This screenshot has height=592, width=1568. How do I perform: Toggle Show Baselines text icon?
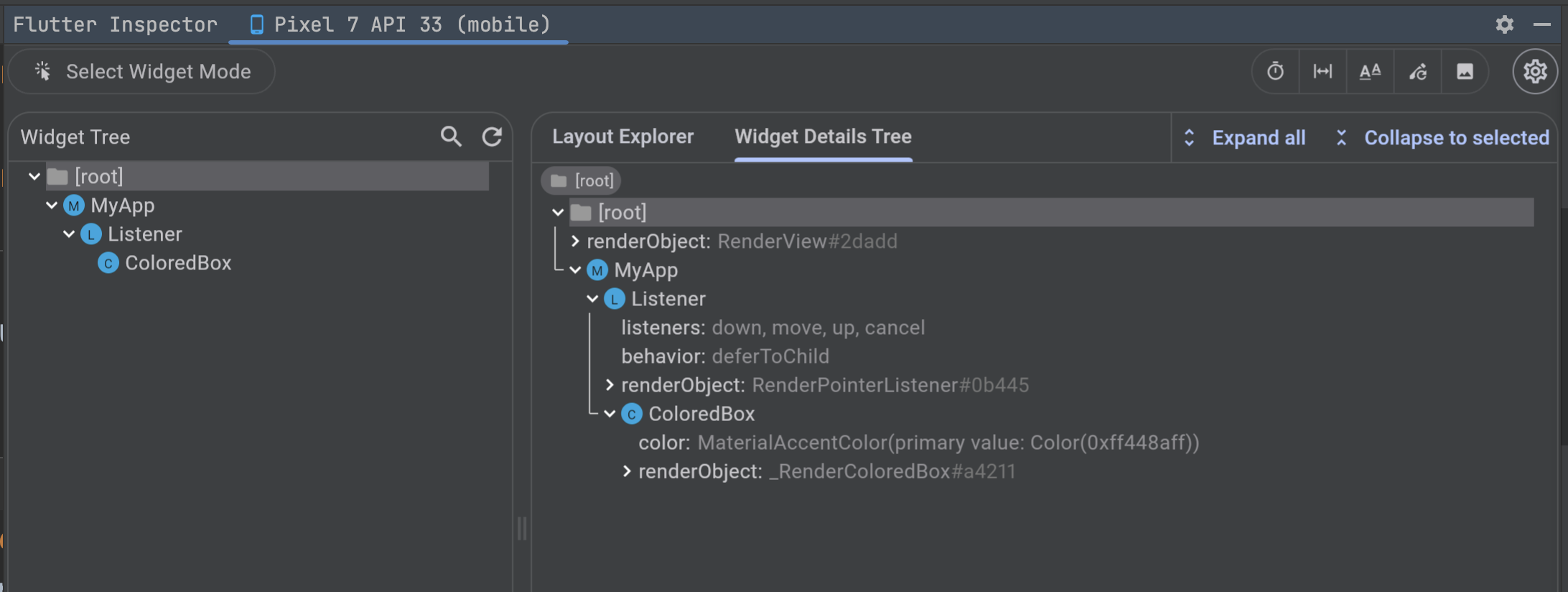(x=1370, y=71)
